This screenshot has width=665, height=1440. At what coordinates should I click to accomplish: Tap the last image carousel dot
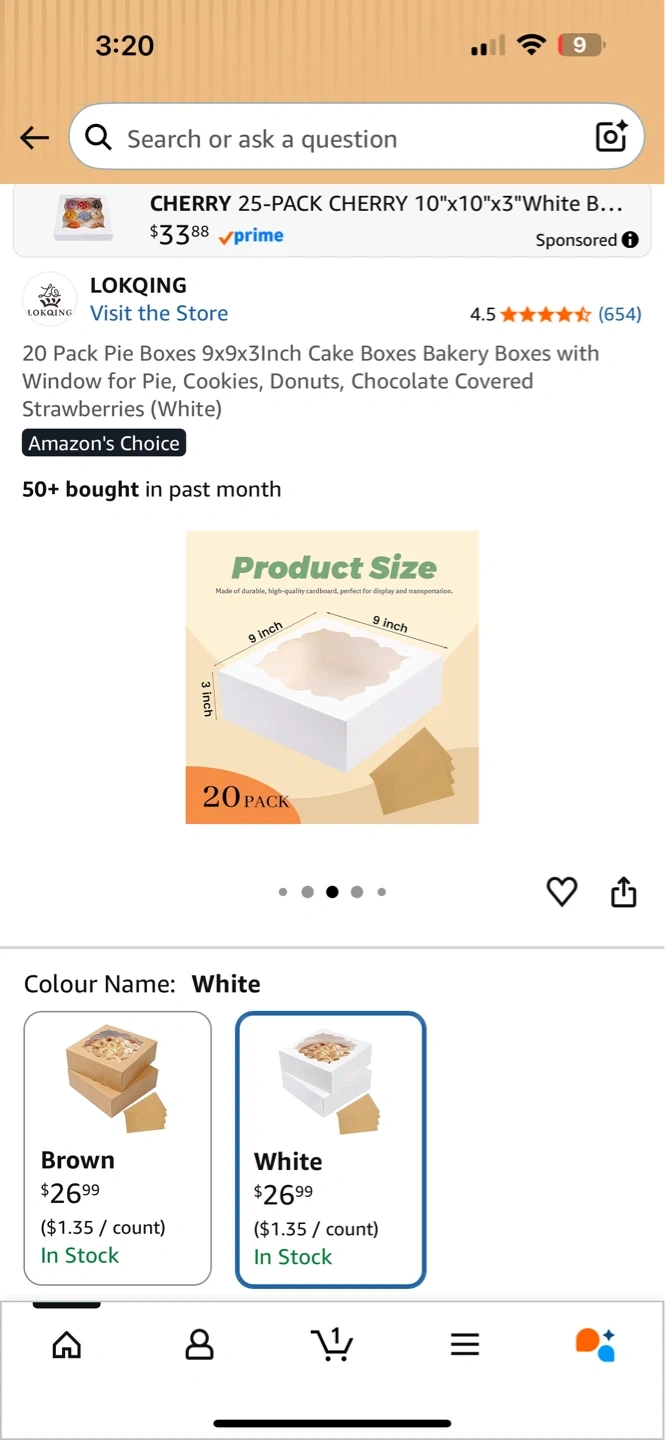pos(382,892)
